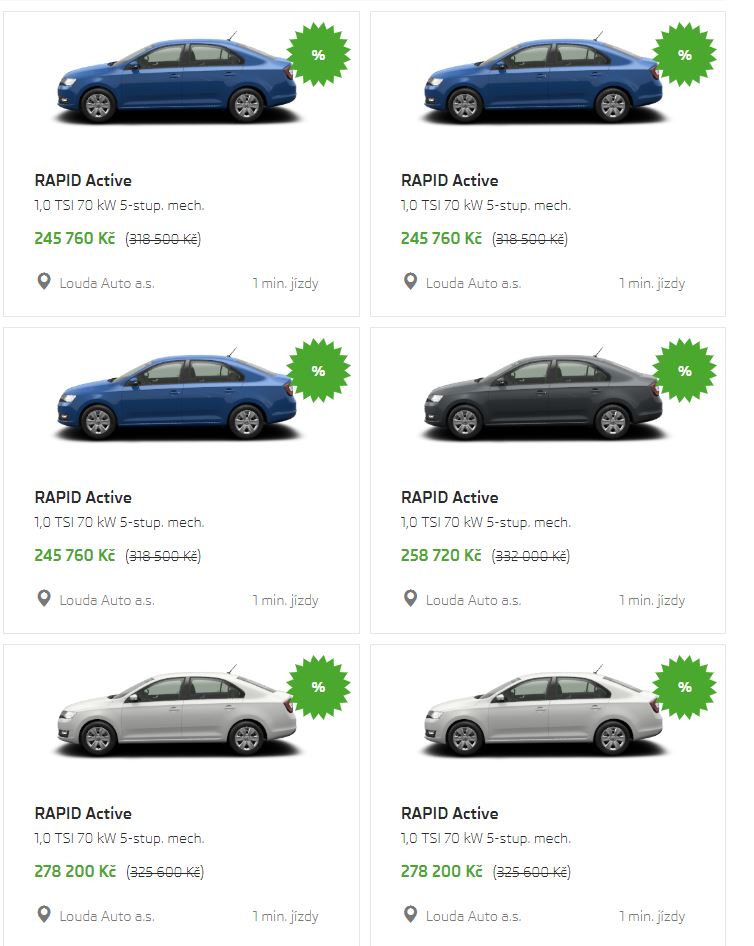The width and height of the screenshot is (754, 946).
Task: Select Louda Auto a.s. in the bottom-right card
Action: click(473, 916)
